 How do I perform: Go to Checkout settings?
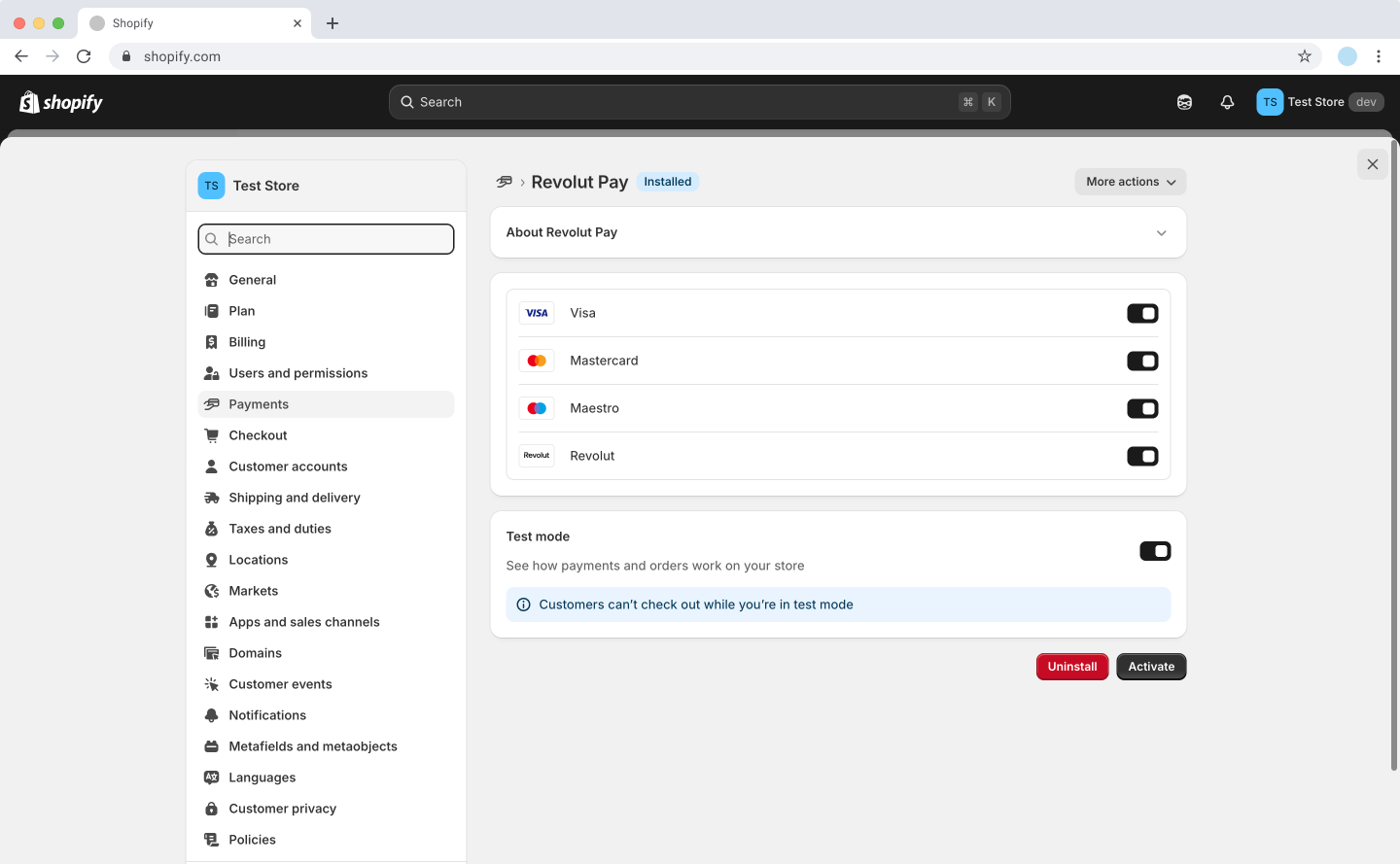pos(258,435)
